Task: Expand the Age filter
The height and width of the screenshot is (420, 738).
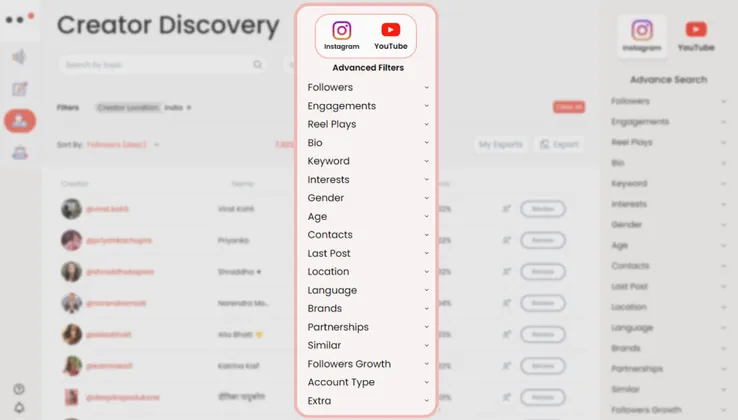Action: tap(368, 216)
